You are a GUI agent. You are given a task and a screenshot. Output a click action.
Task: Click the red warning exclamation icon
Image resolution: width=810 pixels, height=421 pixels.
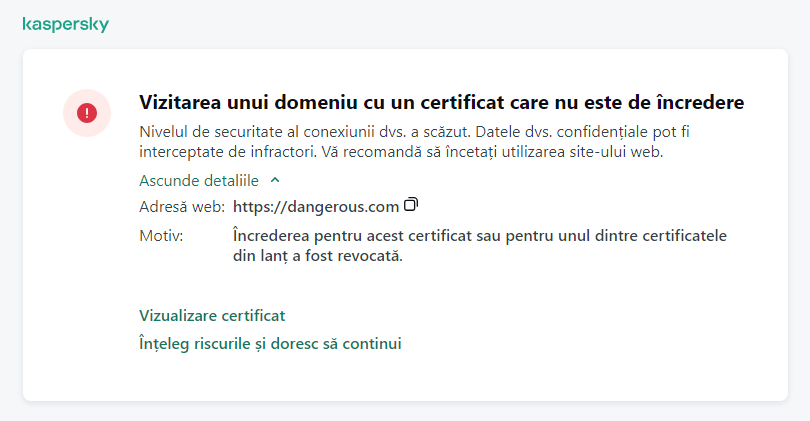87,113
